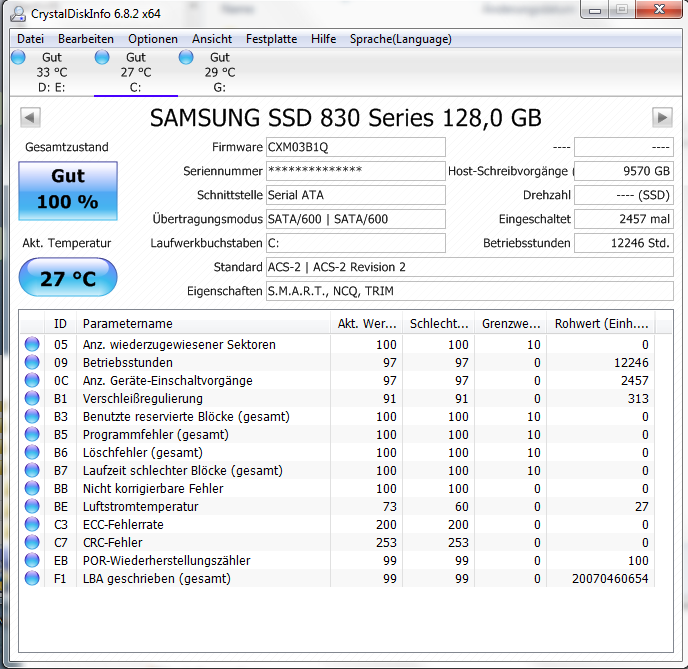The height and width of the screenshot is (669, 688).
Task: Click status orb of POR-Wiederherstellungszähler row
Action: [32, 560]
